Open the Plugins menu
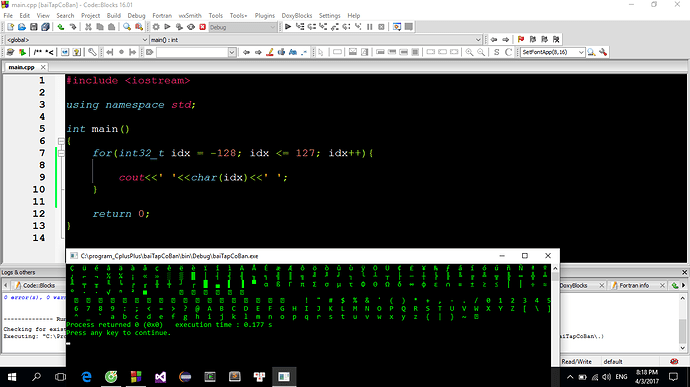The height and width of the screenshot is (387, 690). click(x=264, y=15)
